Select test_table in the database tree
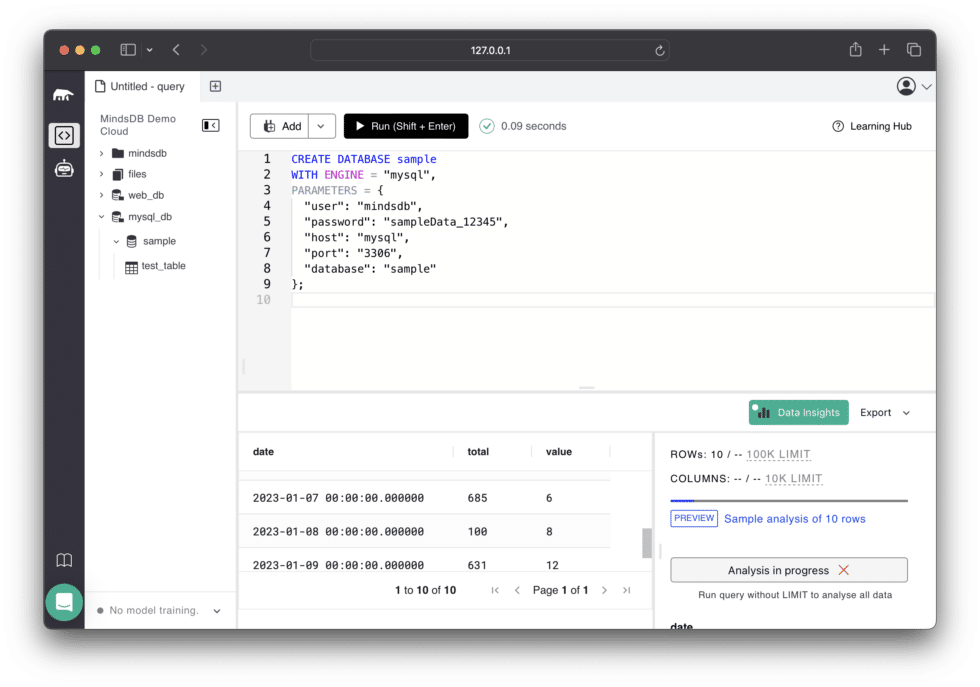This screenshot has width=980, height=687. tap(163, 266)
